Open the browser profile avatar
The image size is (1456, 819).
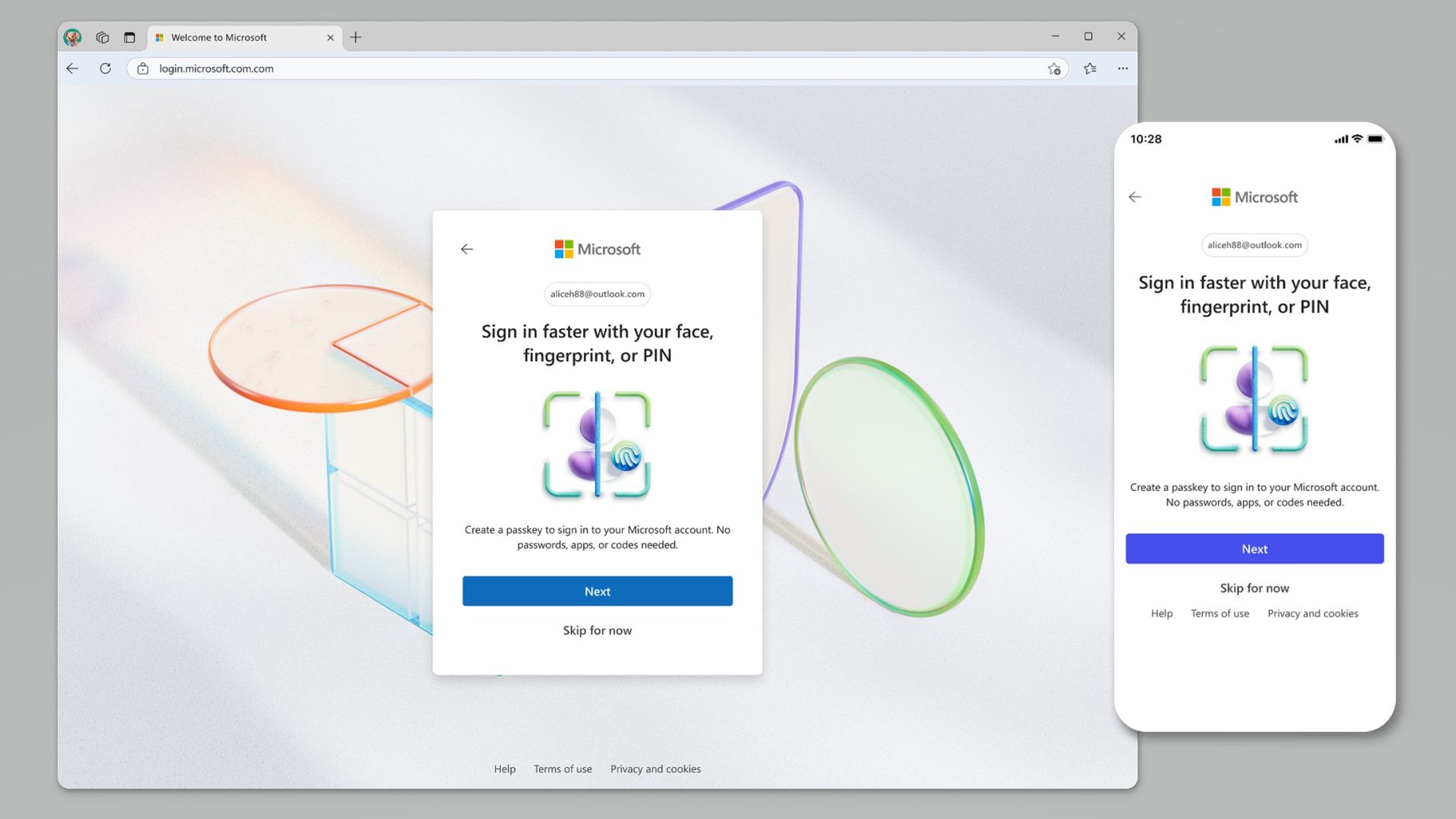[73, 37]
